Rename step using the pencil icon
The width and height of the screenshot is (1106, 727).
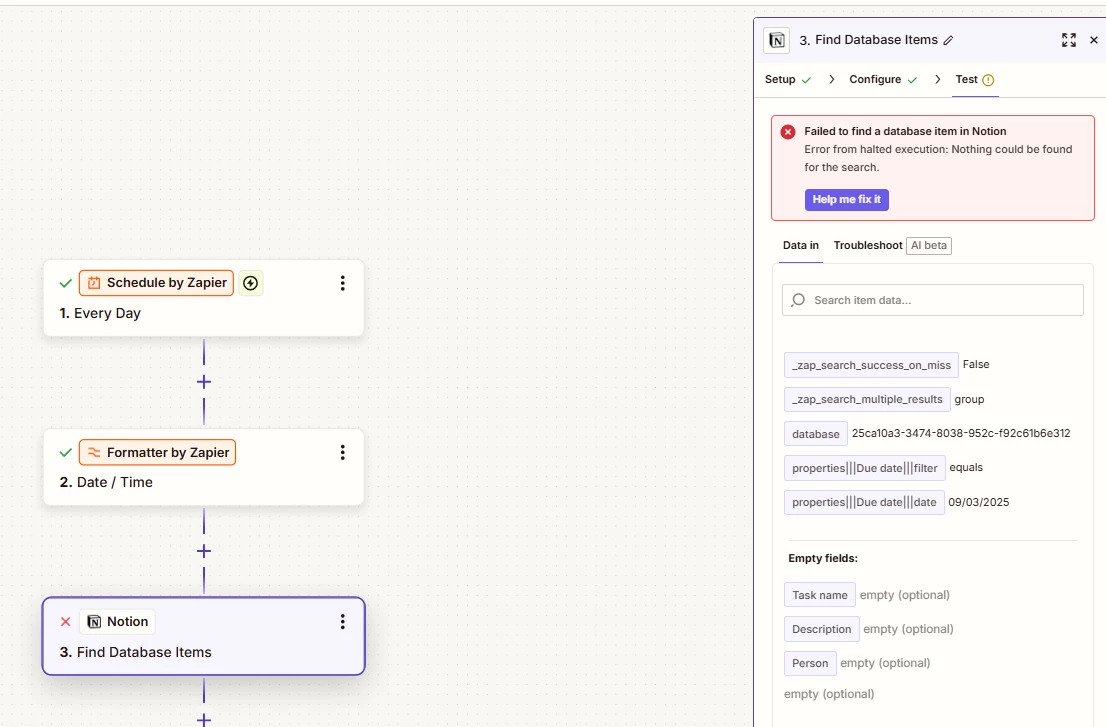pos(949,40)
